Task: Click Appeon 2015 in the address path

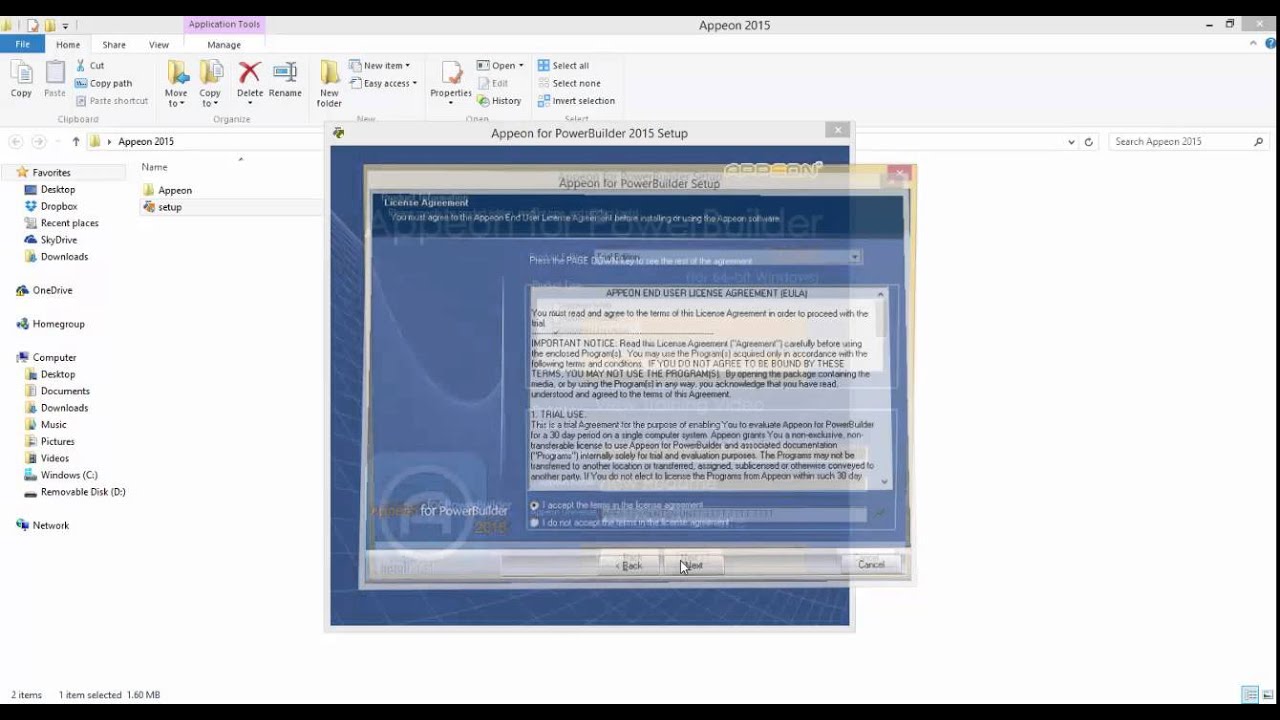Action: [x=146, y=142]
